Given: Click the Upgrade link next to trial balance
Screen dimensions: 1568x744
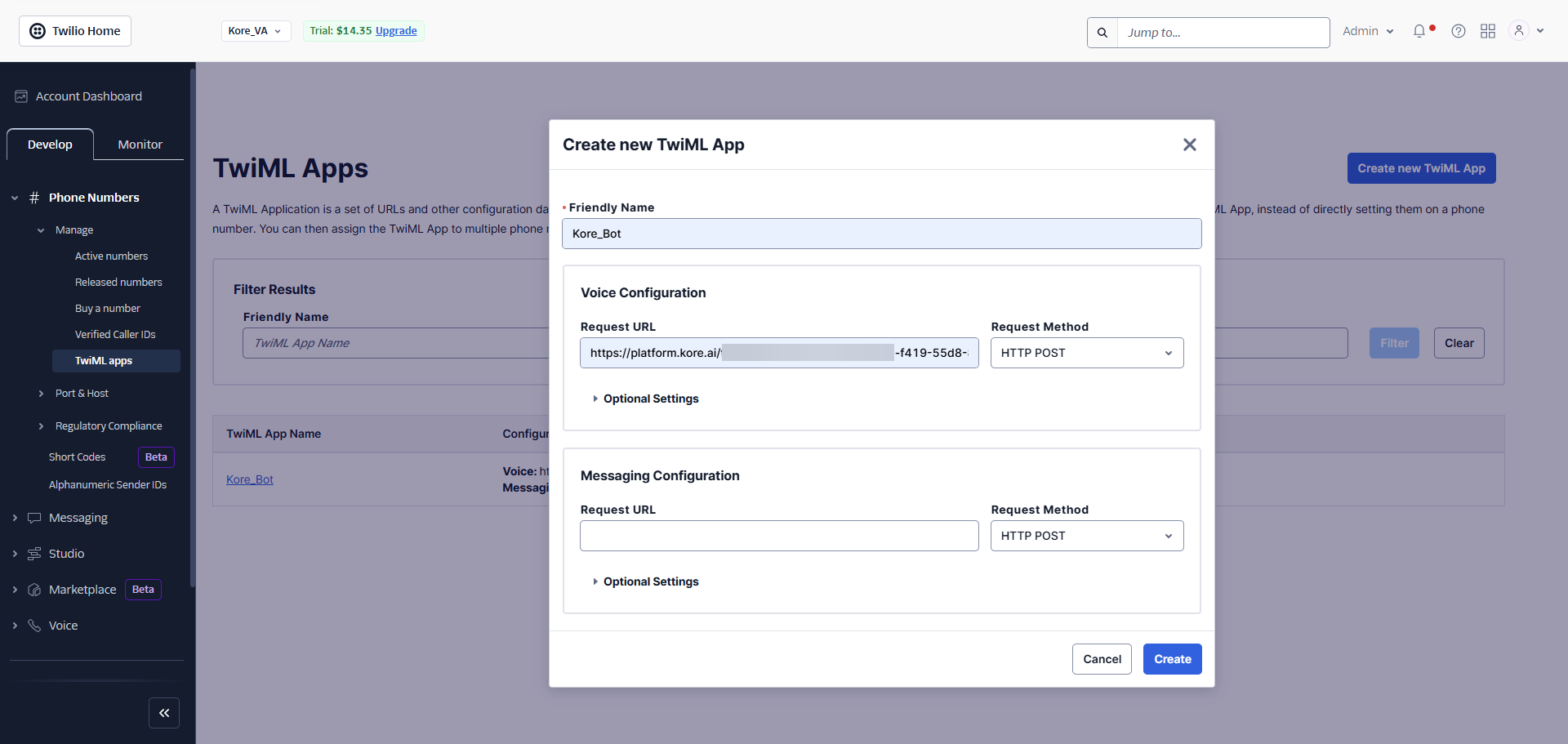Looking at the screenshot, I should point(395,30).
